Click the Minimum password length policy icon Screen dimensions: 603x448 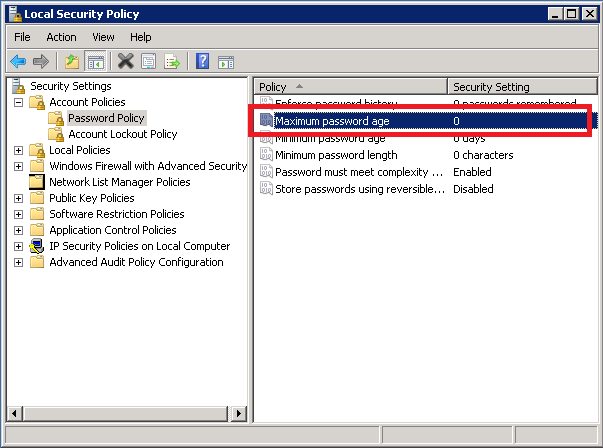(x=266, y=154)
